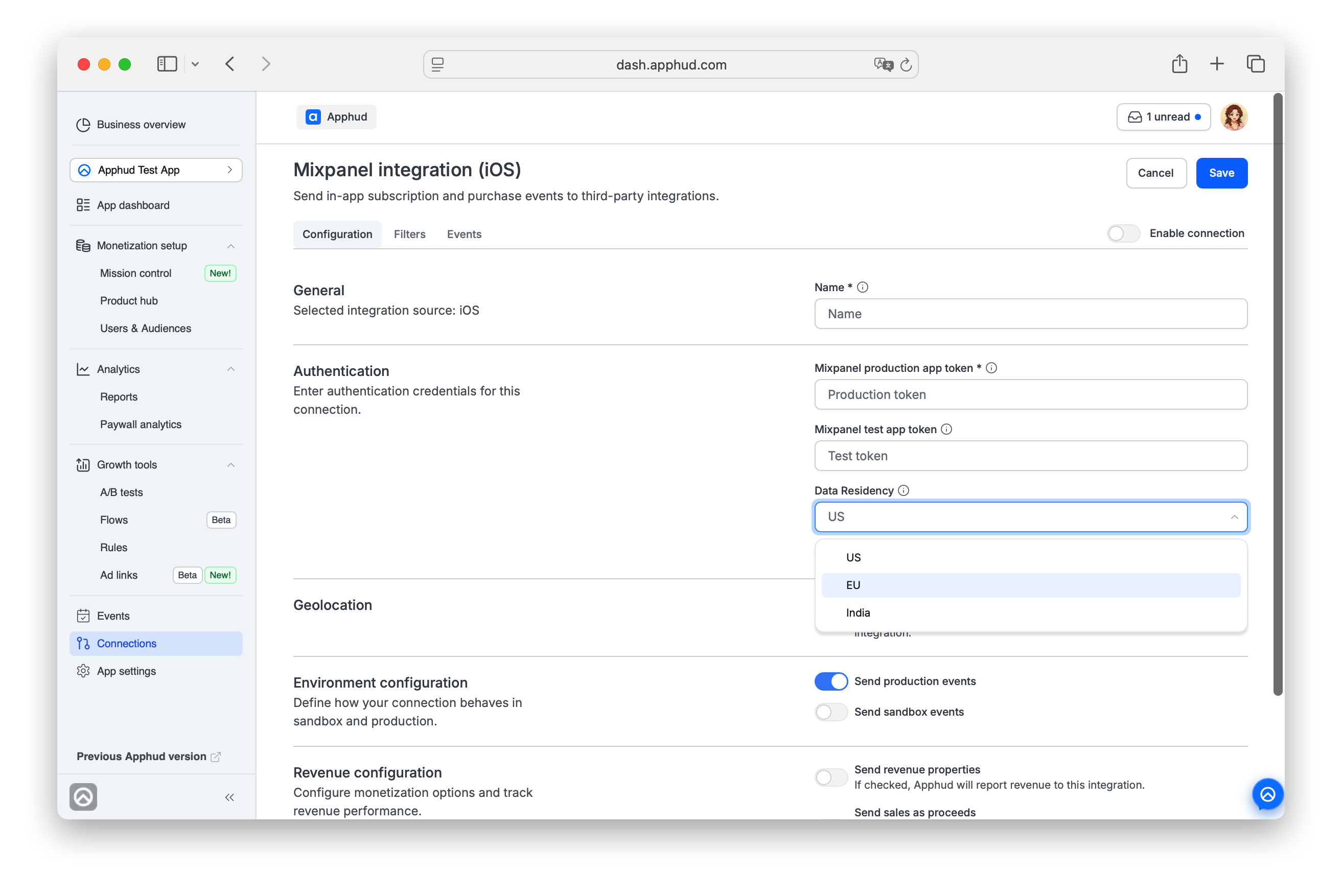Click the info icon next to Name

(x=863, y=288)
